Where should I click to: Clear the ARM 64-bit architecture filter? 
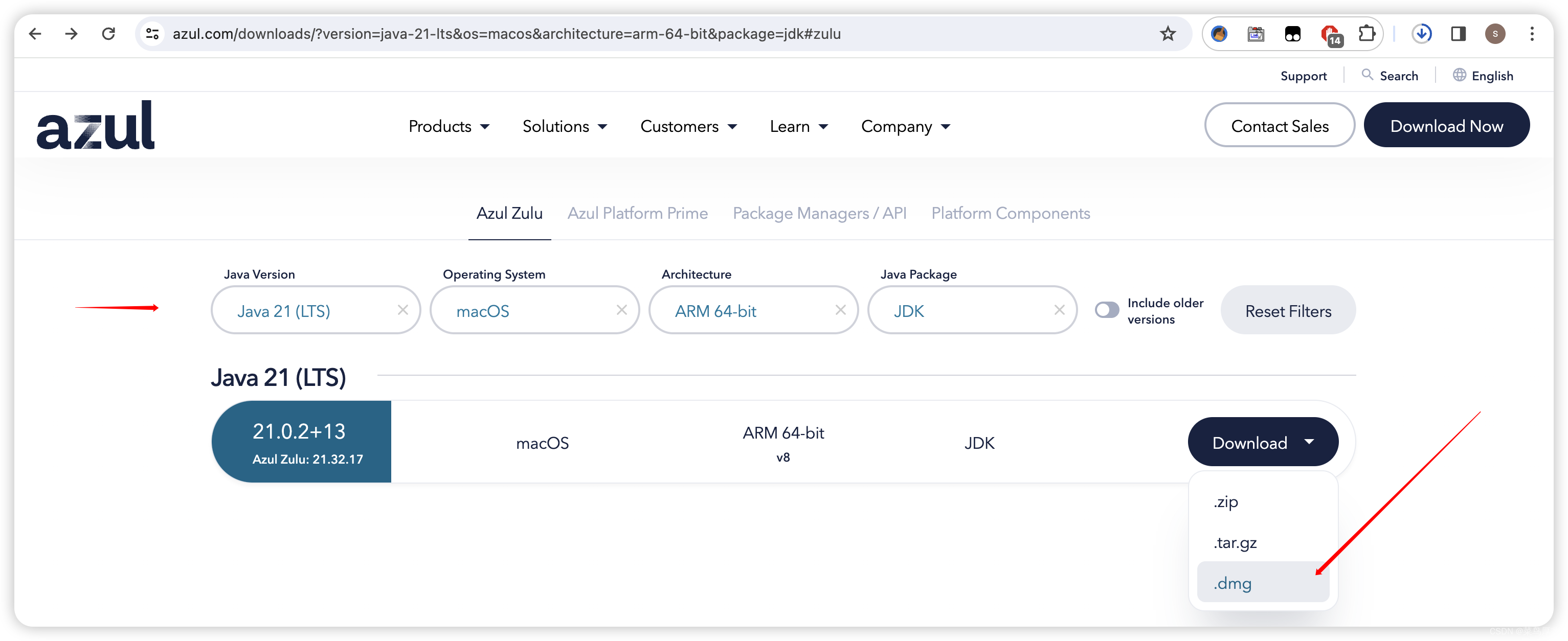pyautogui.click(x=841, y=310)
